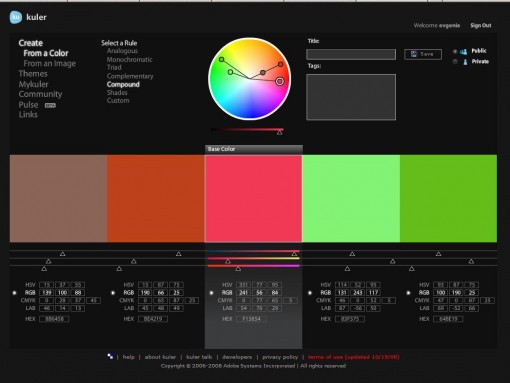Viewport: 510px width, 383px height.
Task: Click the orange swatch HEX field
Action: coord(153,319)
